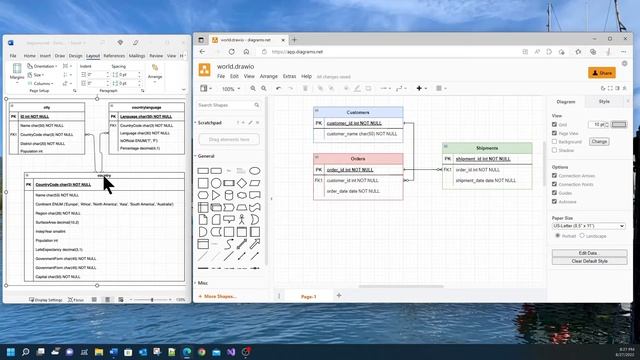Image resolution: width=640 pixels, height=360 pixels.
Task: Click zoom out magnifier in draw.io toolbar
Action: [x=264, y=88]
